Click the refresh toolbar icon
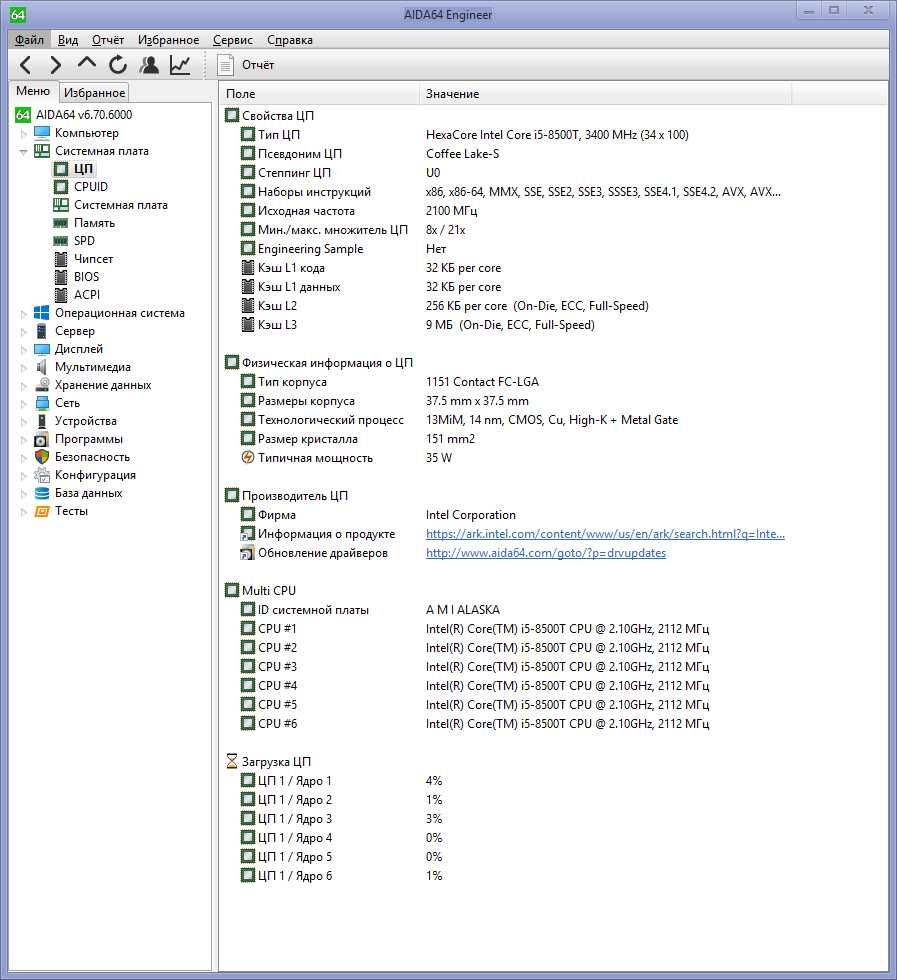The width and height of the screenshot is (897, 980). [118, 65]
